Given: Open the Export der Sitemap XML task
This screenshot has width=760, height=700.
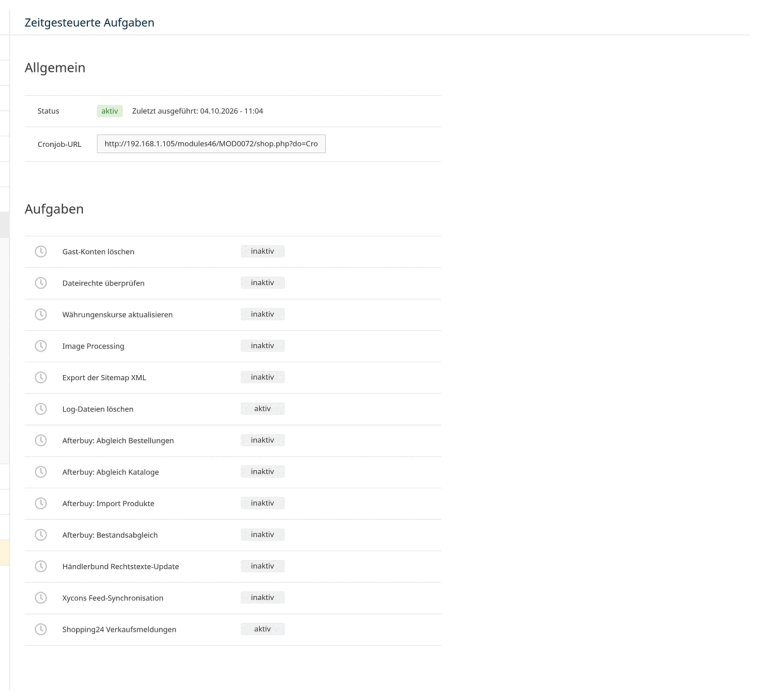Looking at the screenshot, I should pos(104,378).
